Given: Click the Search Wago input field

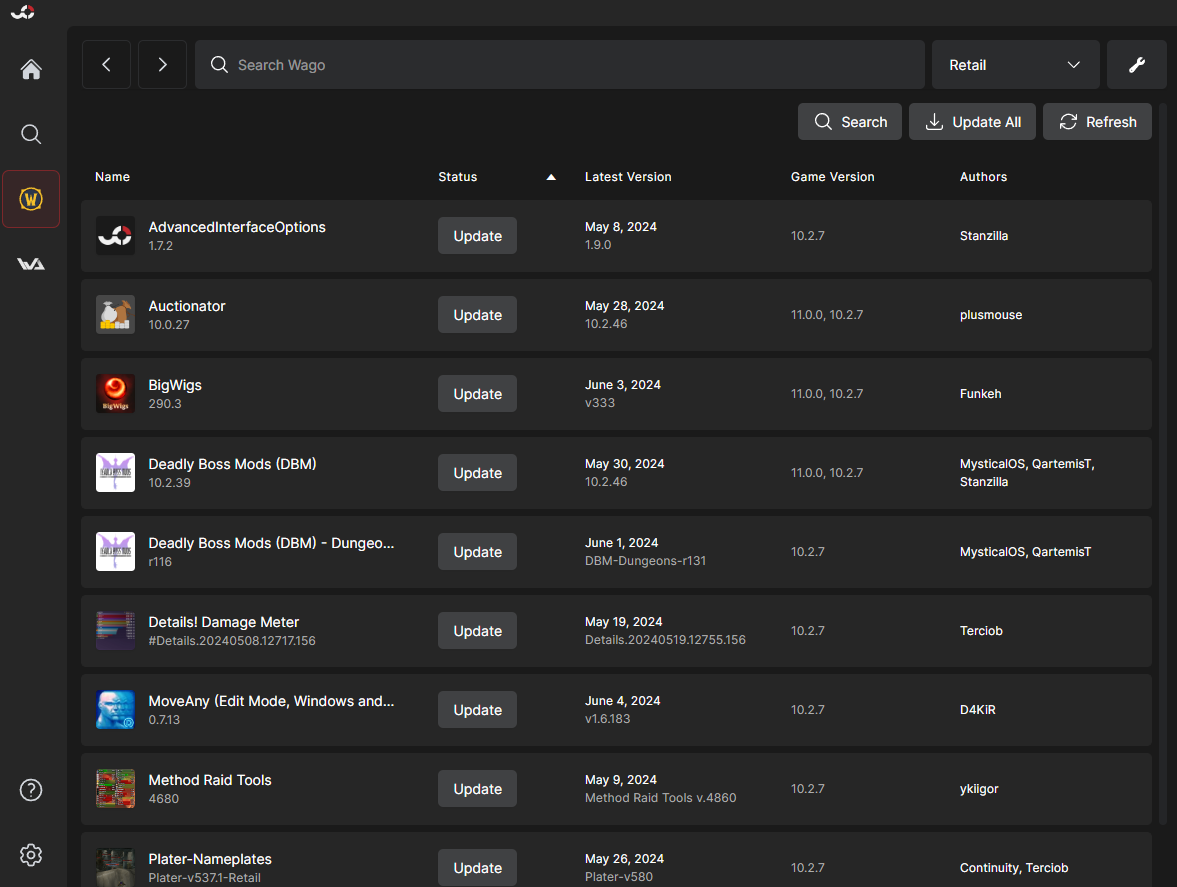Looking at the screenshot, I should tap(560, 65).
